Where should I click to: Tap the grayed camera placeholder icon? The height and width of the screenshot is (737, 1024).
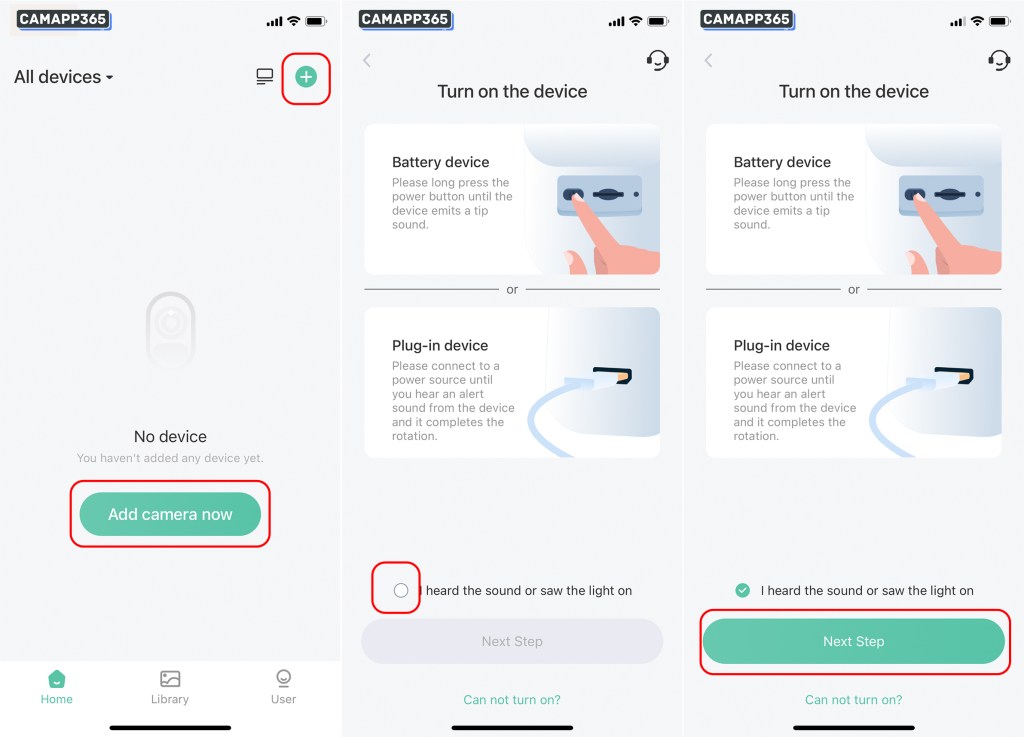(x=170, y=330)
